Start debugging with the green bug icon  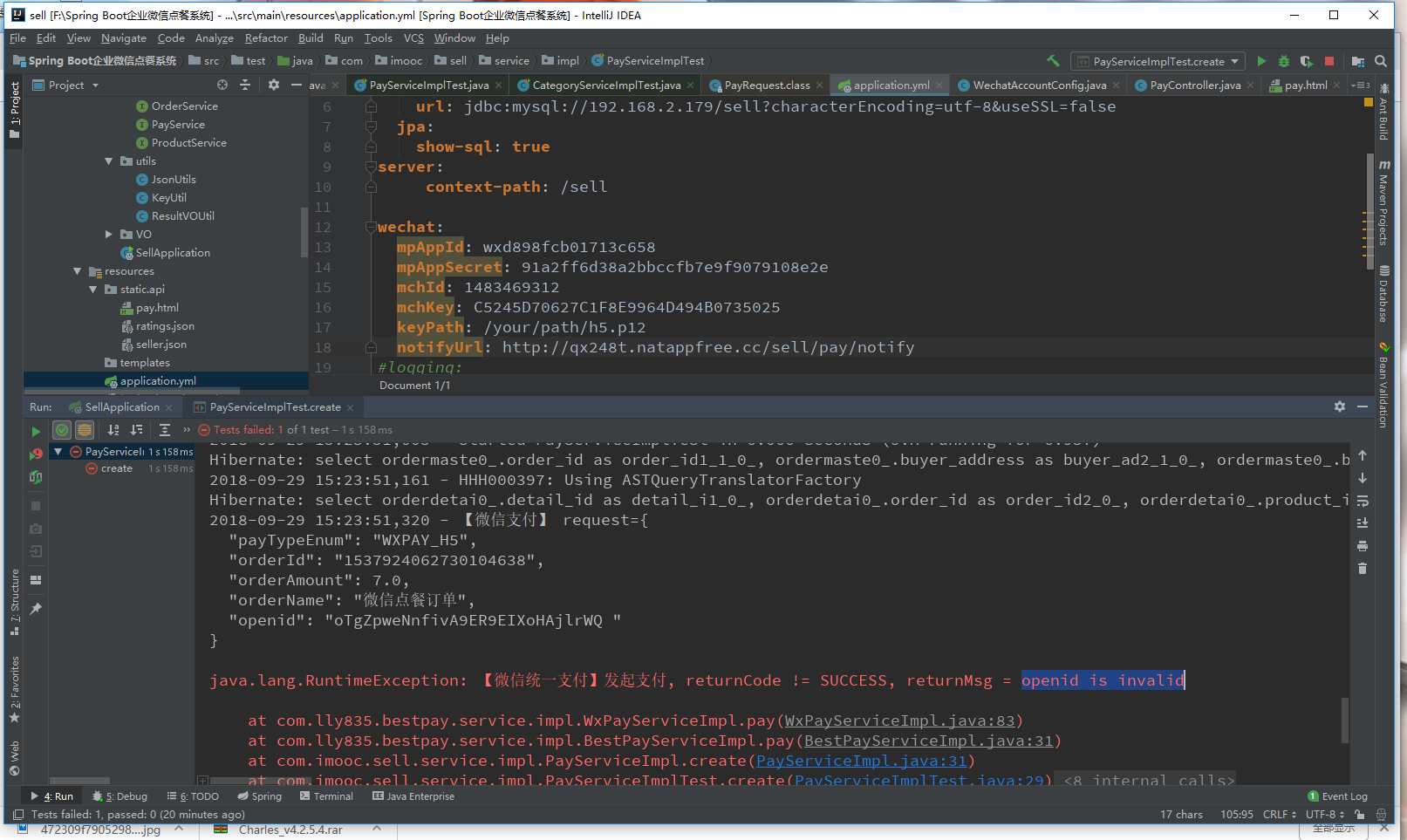click(x=1284, y=61)
